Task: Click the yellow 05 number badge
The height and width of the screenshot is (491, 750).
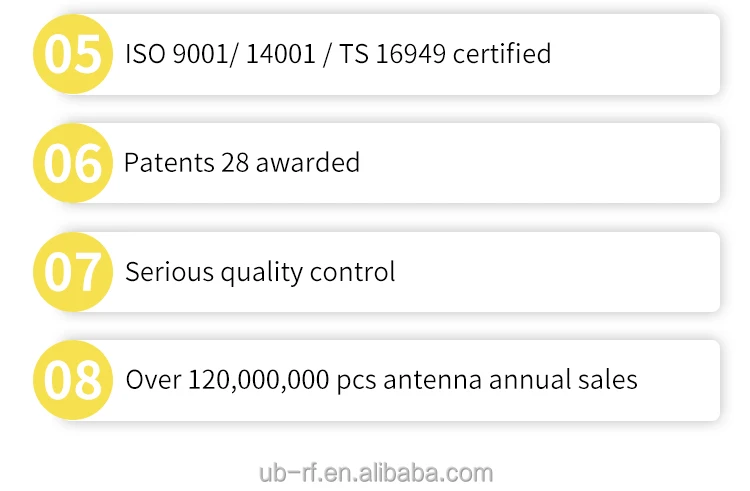Action: 73,54
